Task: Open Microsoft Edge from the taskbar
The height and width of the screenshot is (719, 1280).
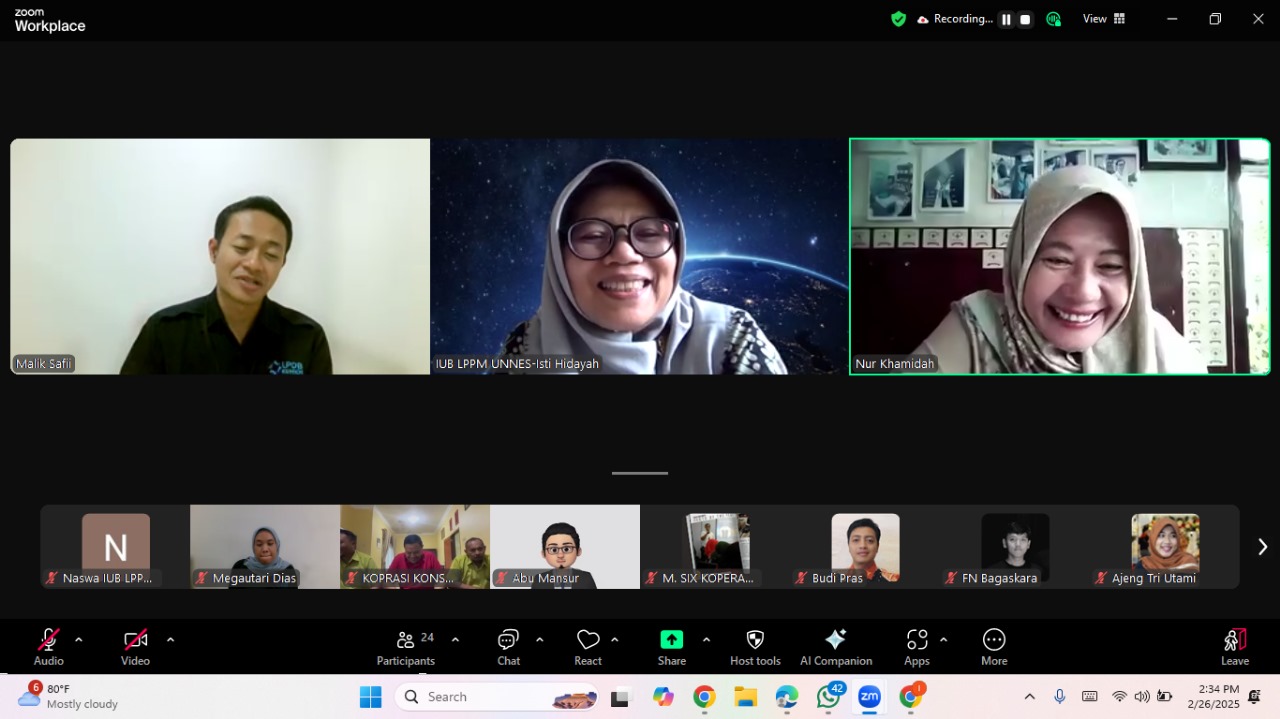Action: 786,697
